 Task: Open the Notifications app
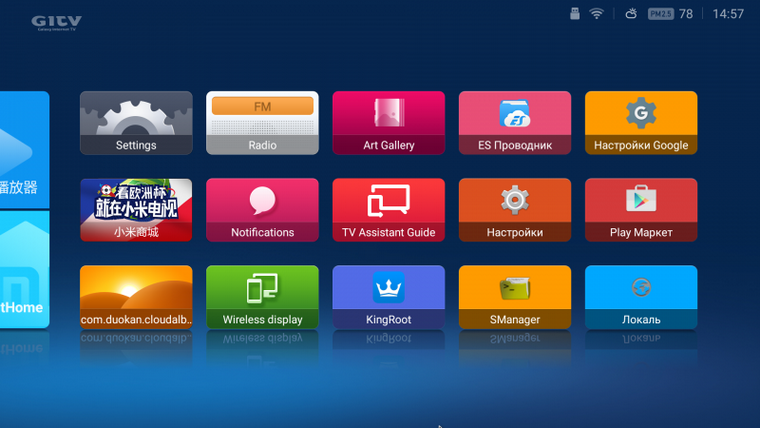pyautogui.click(x=262, y=210)
